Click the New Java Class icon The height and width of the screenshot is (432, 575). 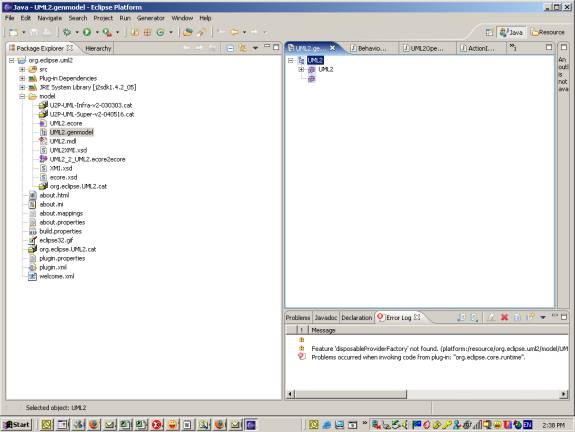coord(160,32)
